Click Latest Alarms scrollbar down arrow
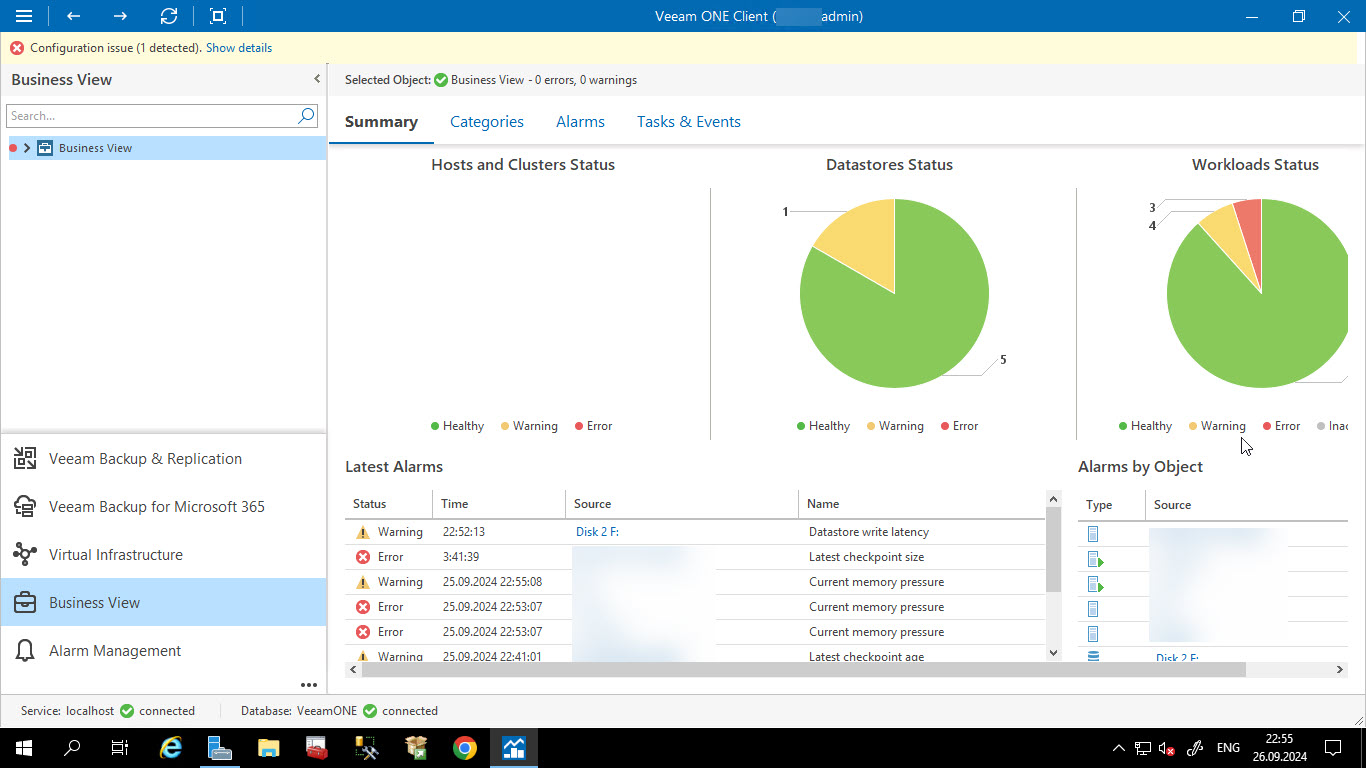 pyautogui.click(x=1053, y=653)
